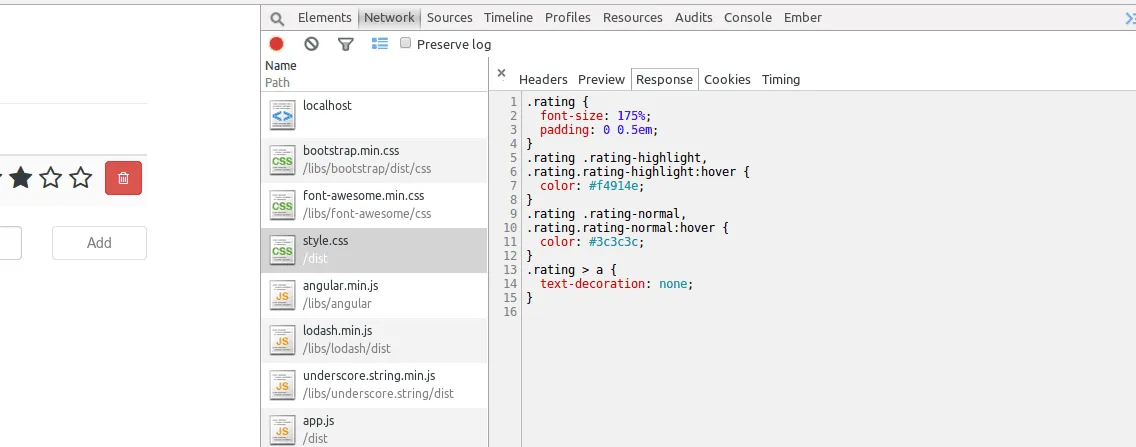Click the last empty rating star
Image resolution: width=1136 pixels, height=447 pixels.
81,179
